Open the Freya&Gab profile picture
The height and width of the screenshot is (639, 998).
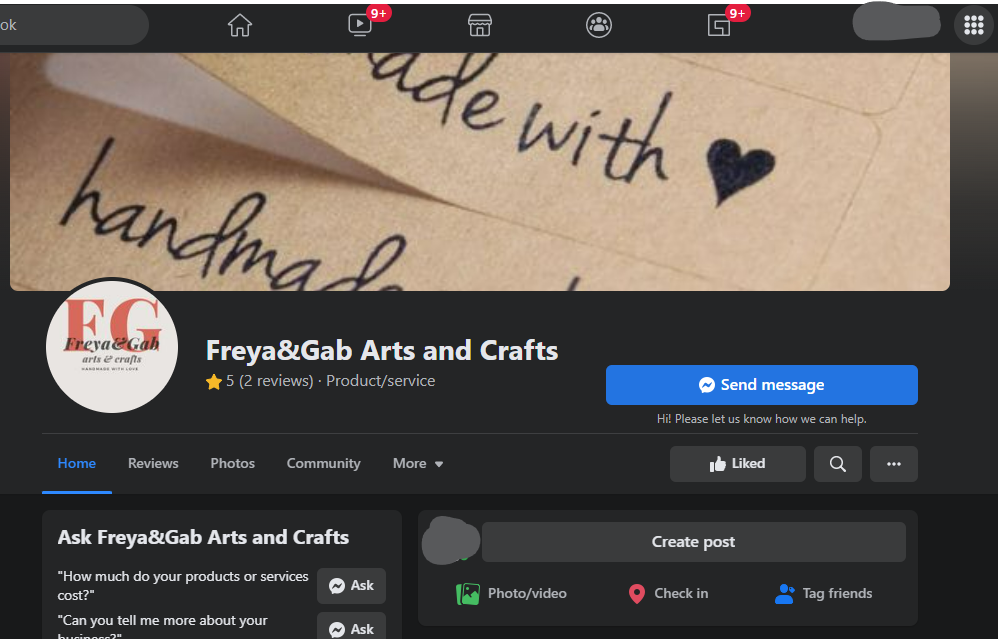[112, 346]
